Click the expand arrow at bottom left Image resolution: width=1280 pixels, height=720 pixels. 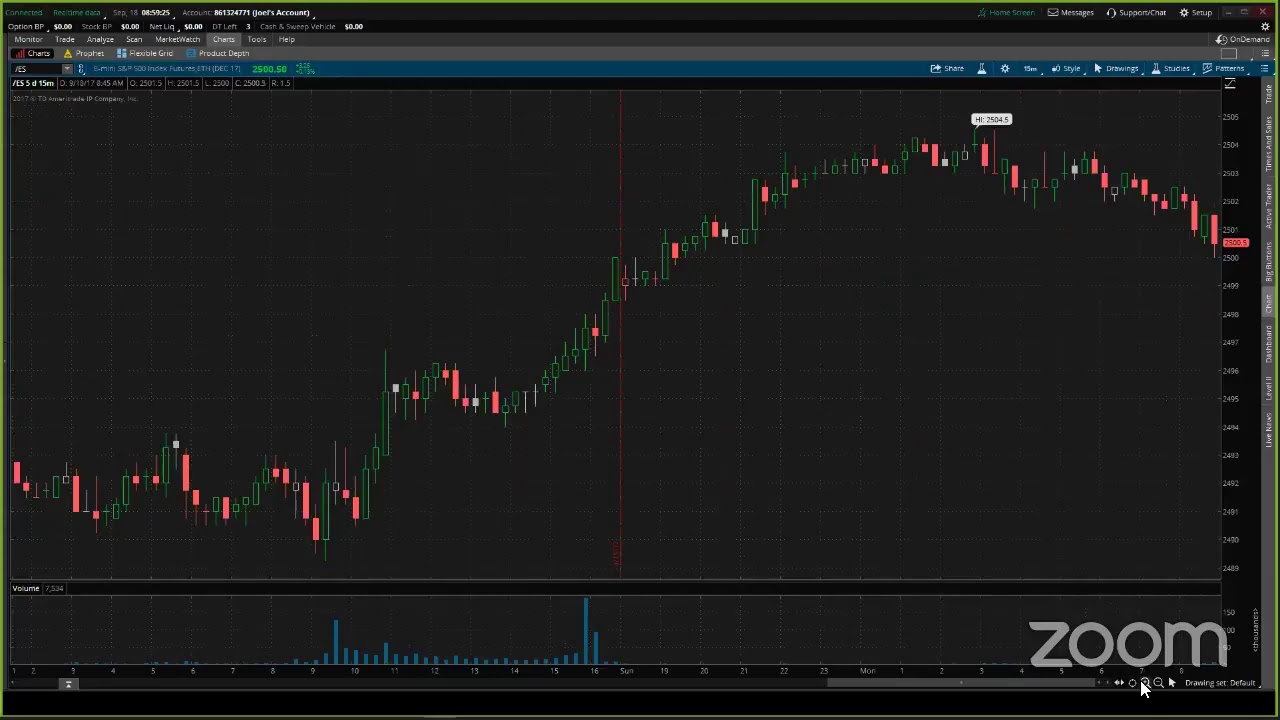click(69, 684)
